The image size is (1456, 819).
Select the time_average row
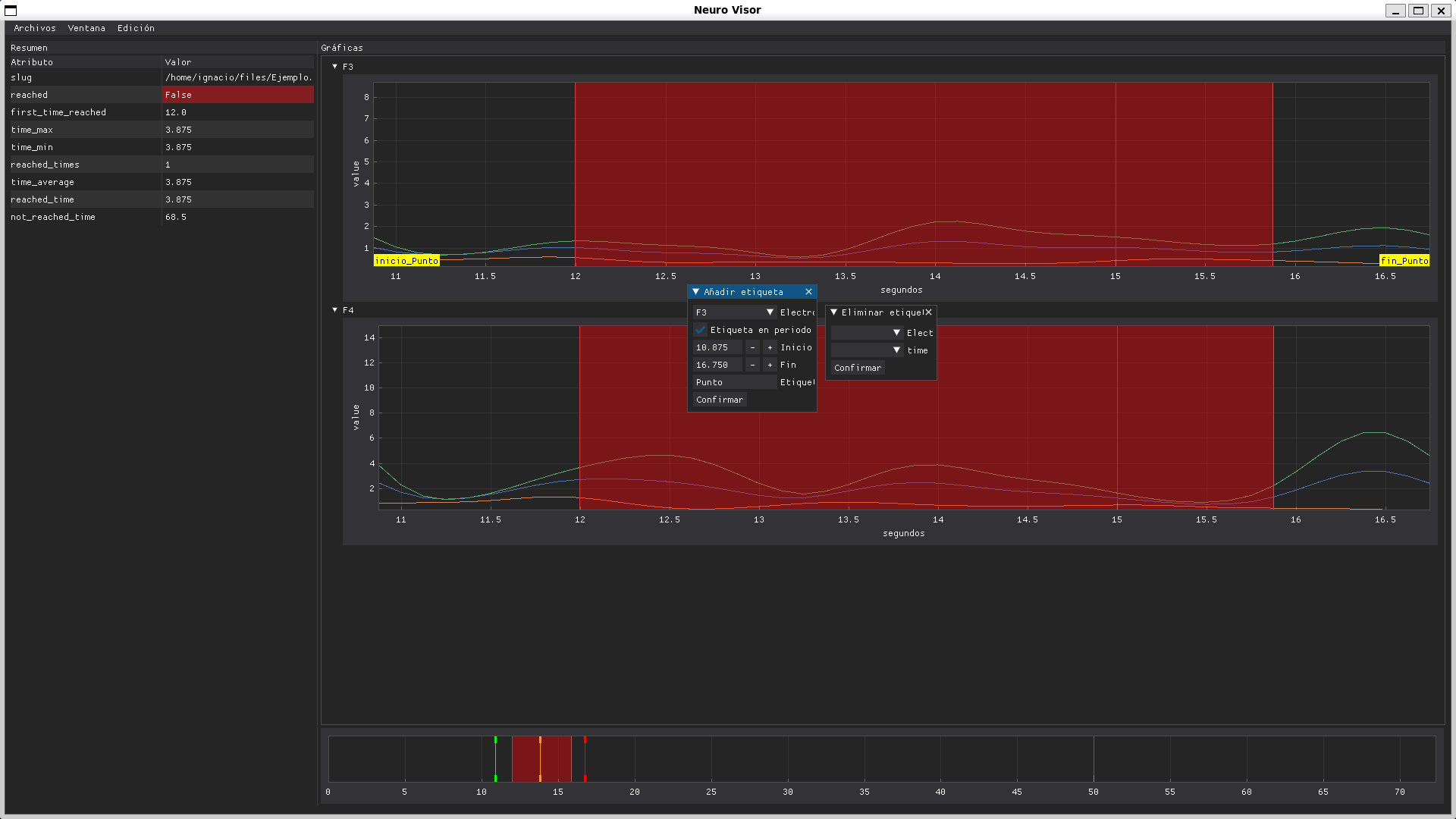point(161,182)
